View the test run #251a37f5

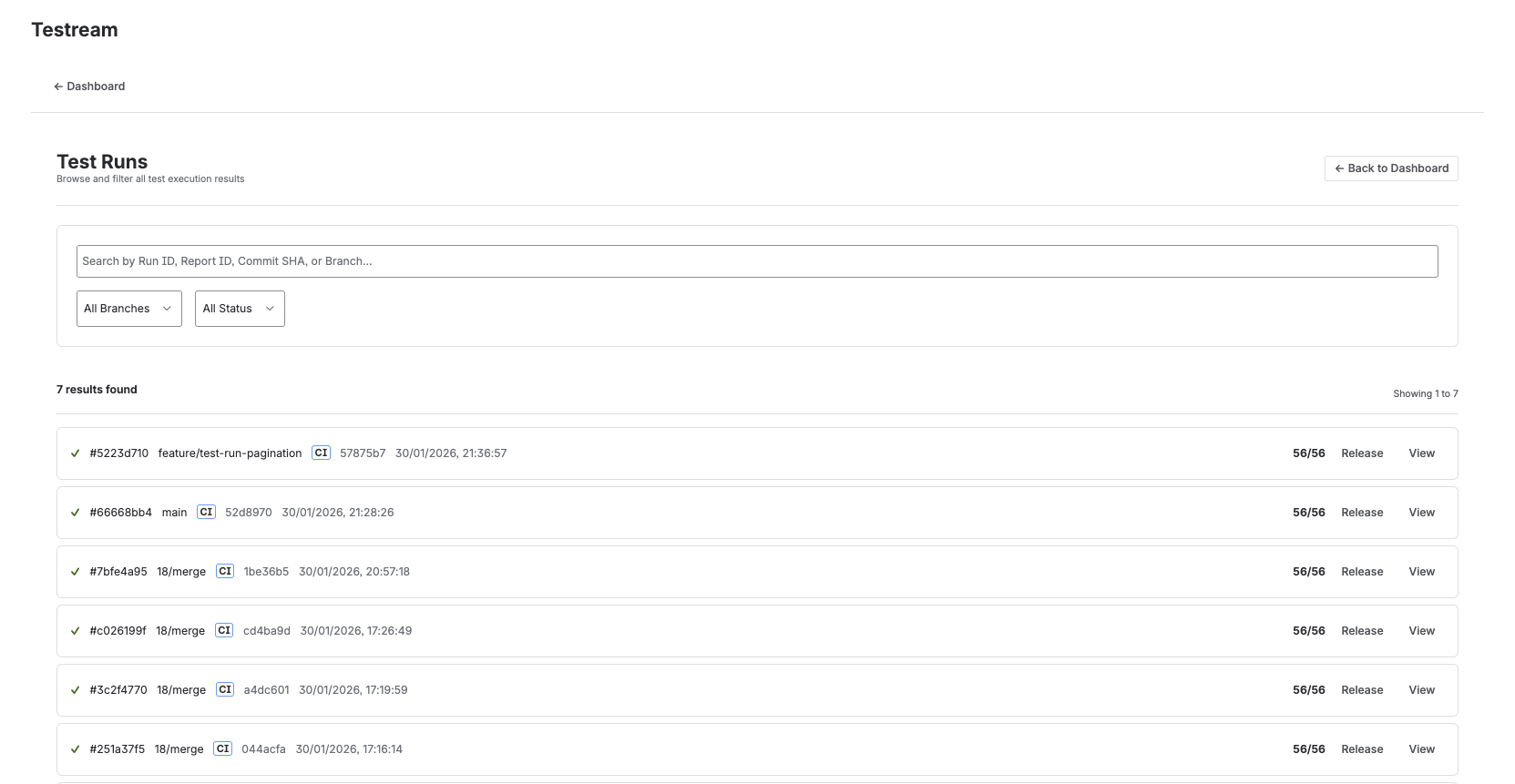(x=1421, y=749)
